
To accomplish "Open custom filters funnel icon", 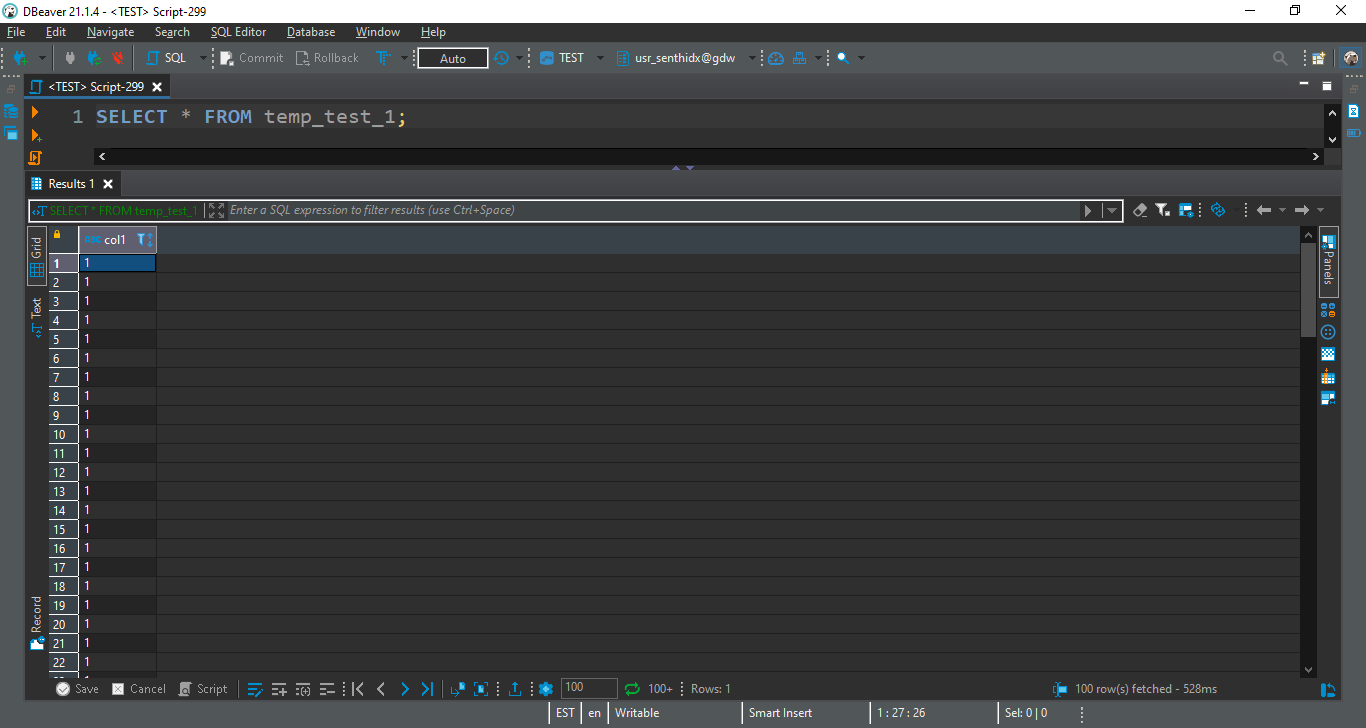I will [x=1163, y=210].
